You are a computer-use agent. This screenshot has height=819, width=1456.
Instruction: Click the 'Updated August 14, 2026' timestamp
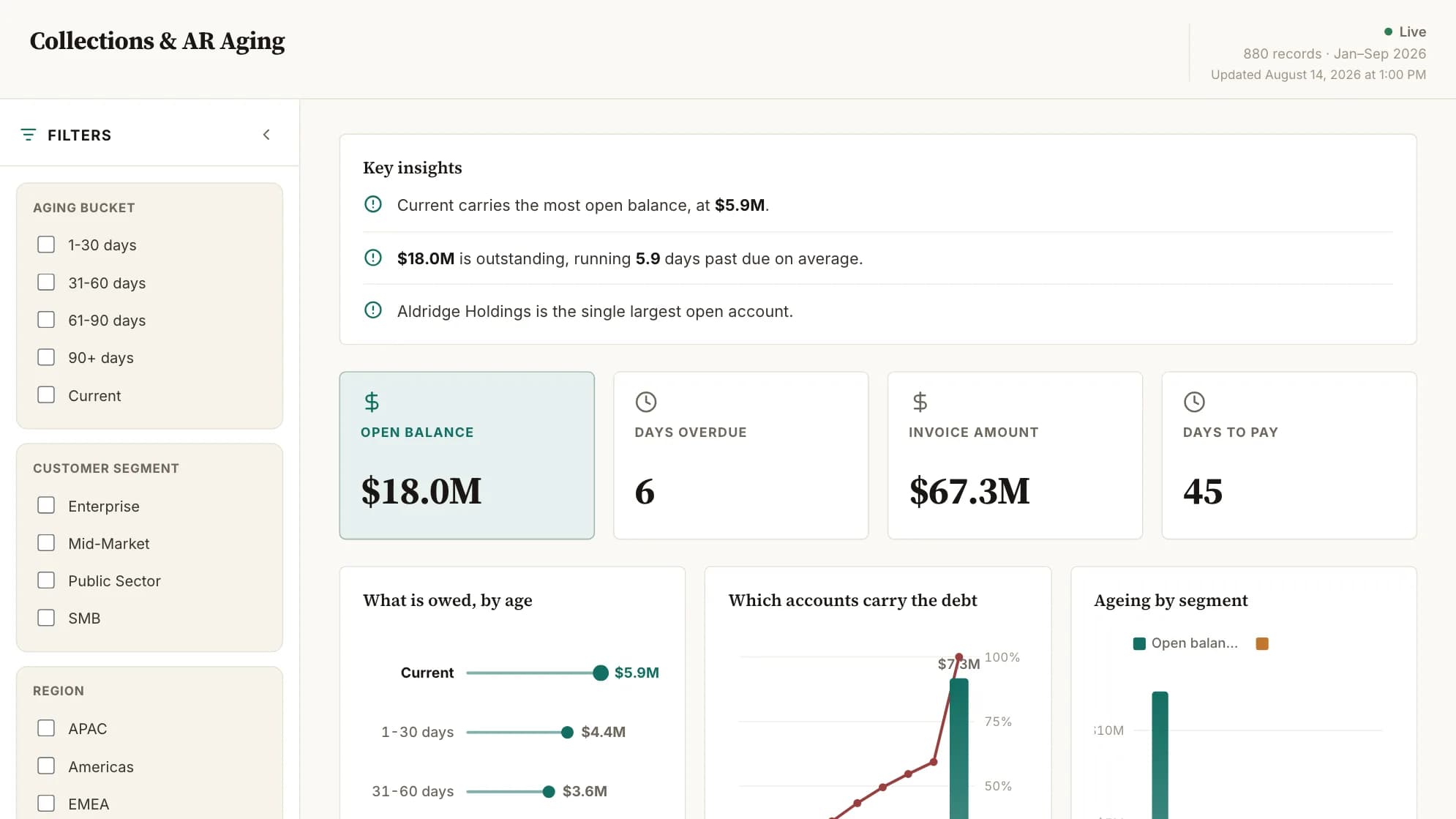coord(1318,75)
